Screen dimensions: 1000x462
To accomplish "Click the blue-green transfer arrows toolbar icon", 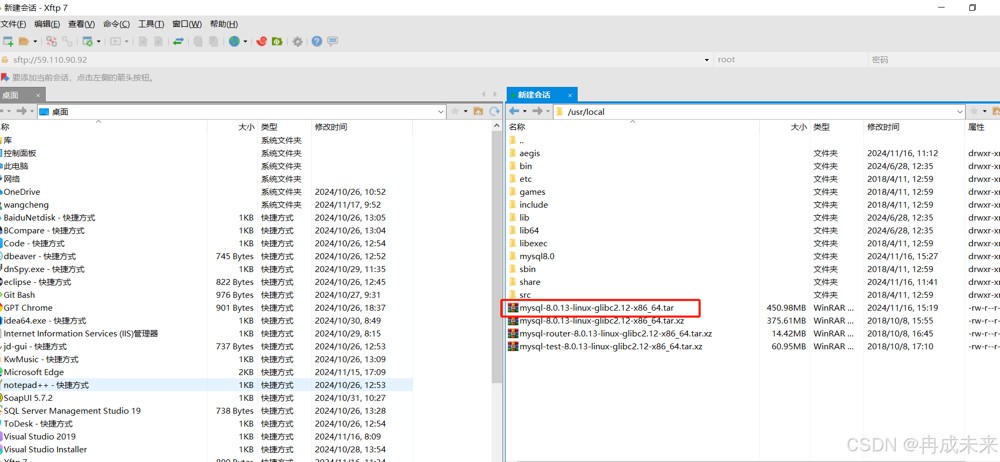I will (x=179, y=41).
